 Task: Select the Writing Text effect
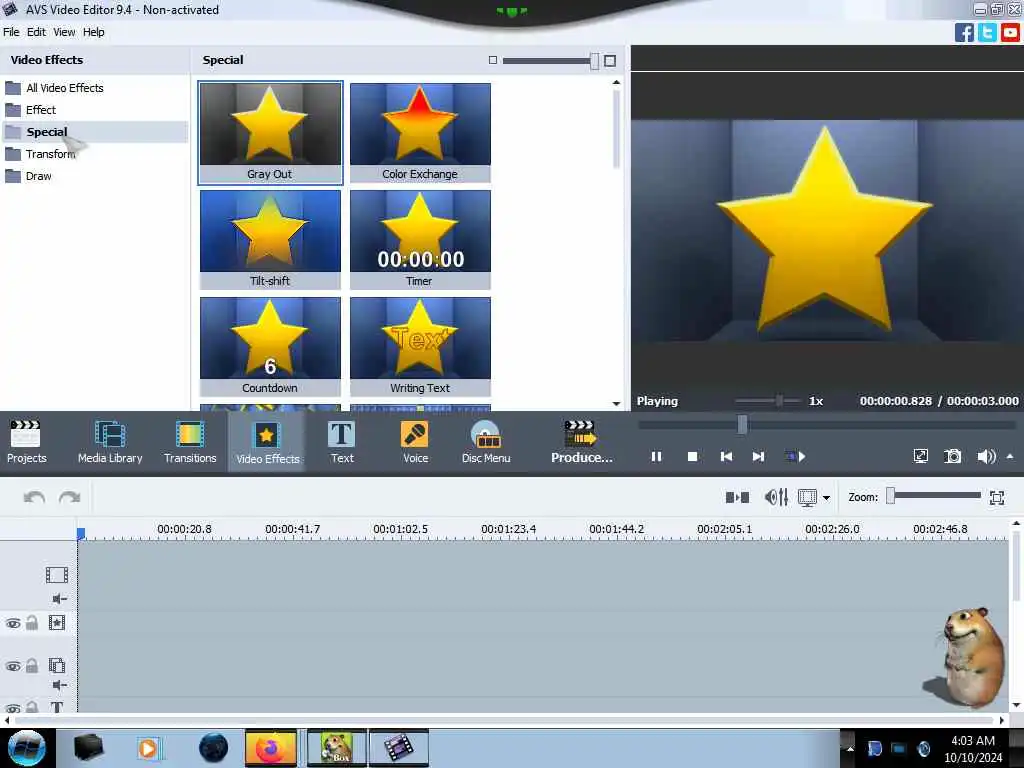[x=420, y=347]
